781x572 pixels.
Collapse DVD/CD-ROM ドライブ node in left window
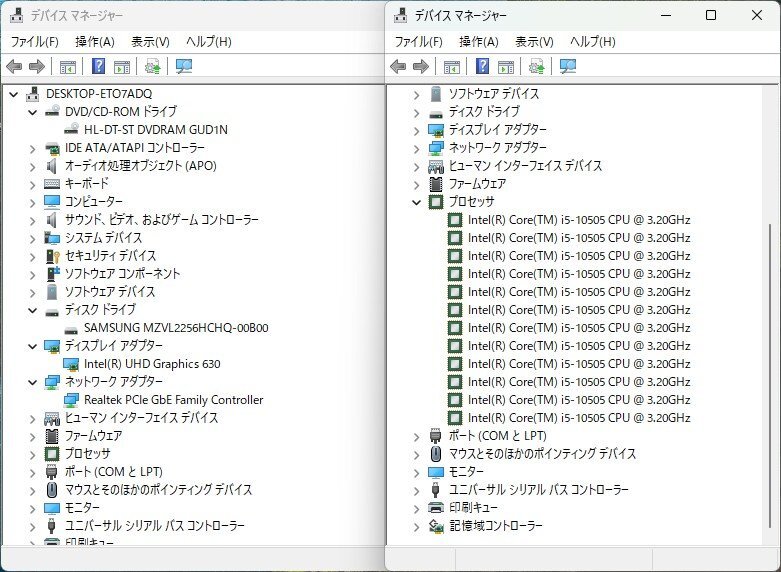[32, 112]
